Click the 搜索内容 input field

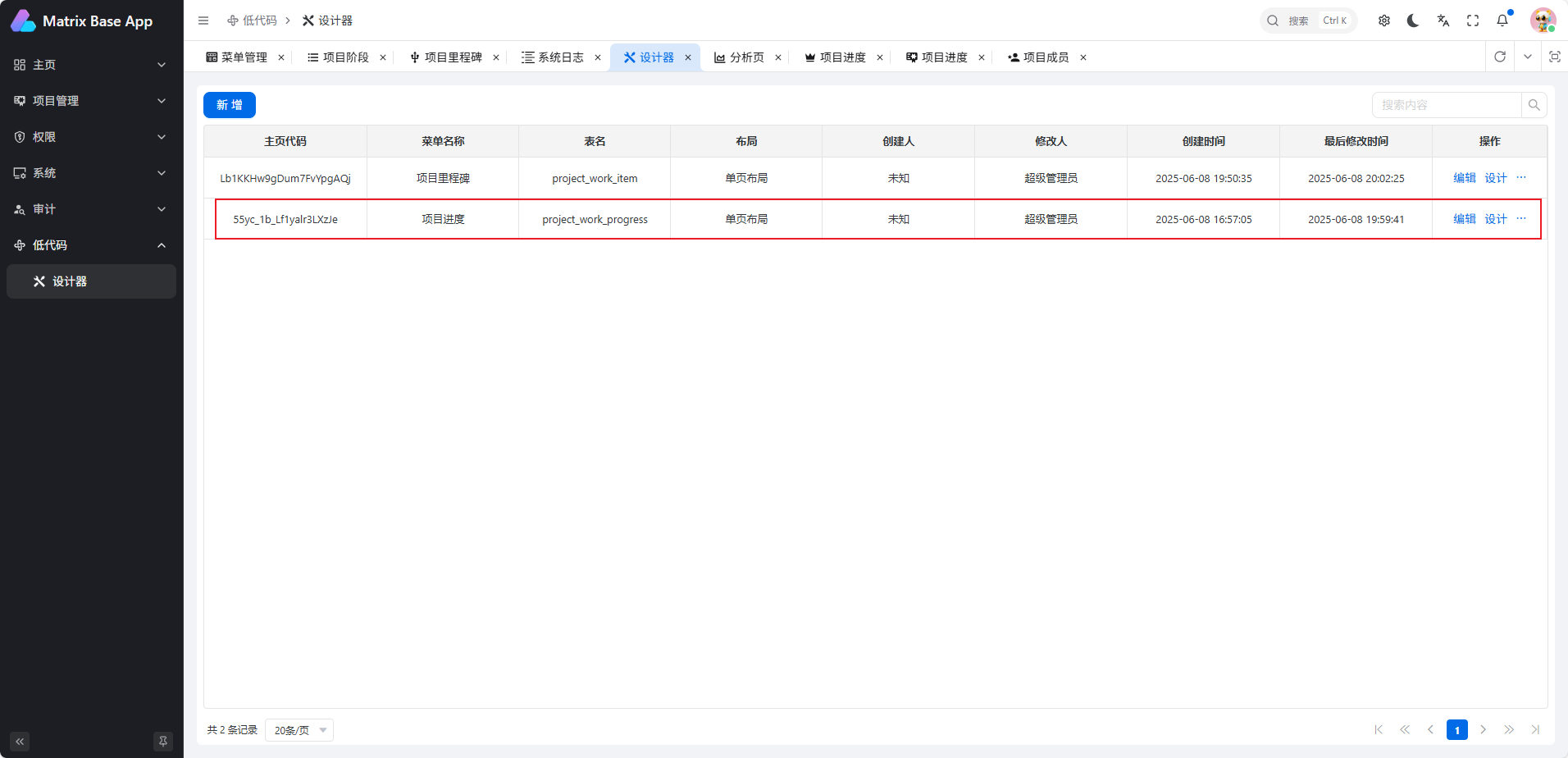pyautogui.click(x=1446, y=105)
